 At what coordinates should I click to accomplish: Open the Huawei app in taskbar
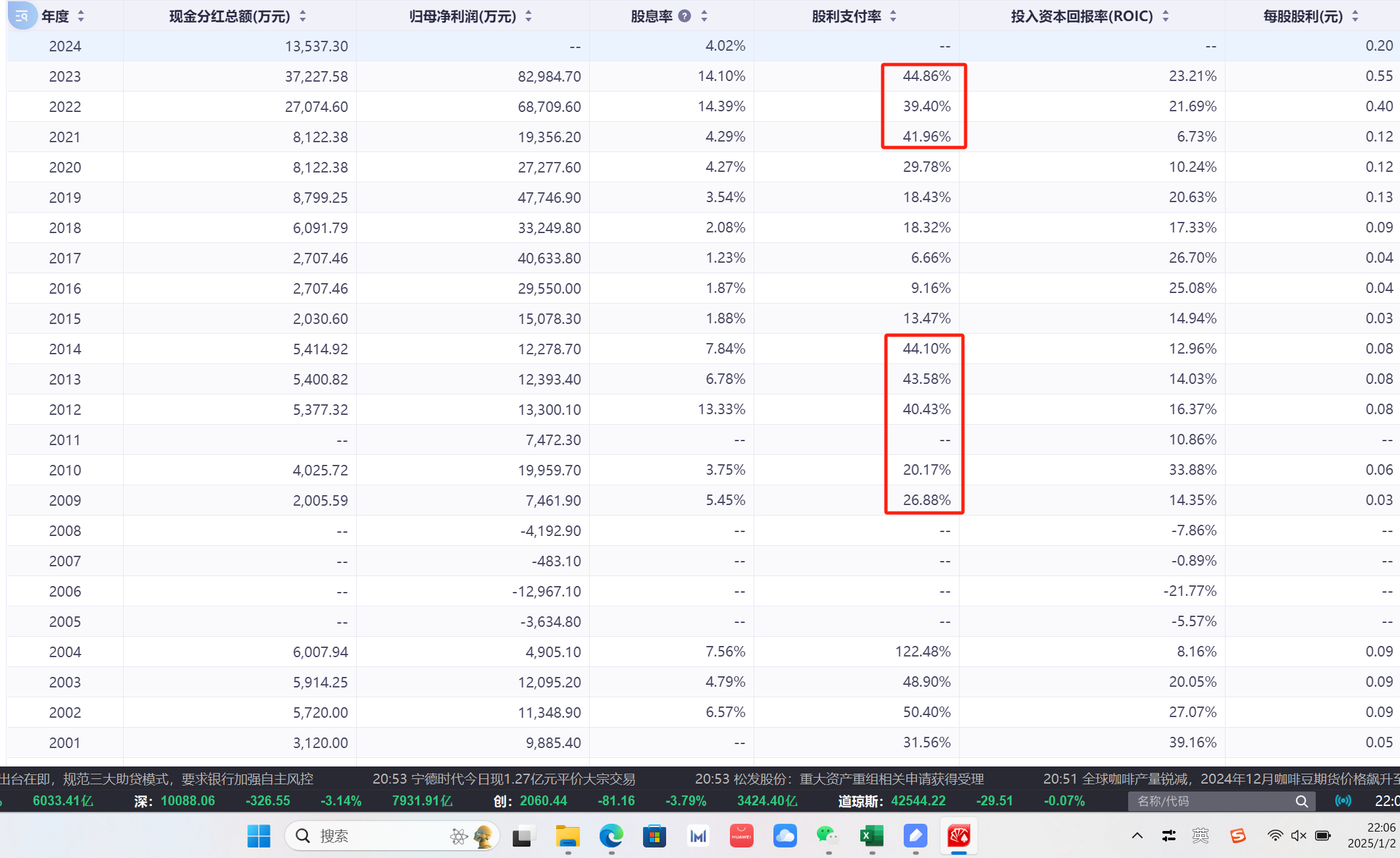pos(741,836)
